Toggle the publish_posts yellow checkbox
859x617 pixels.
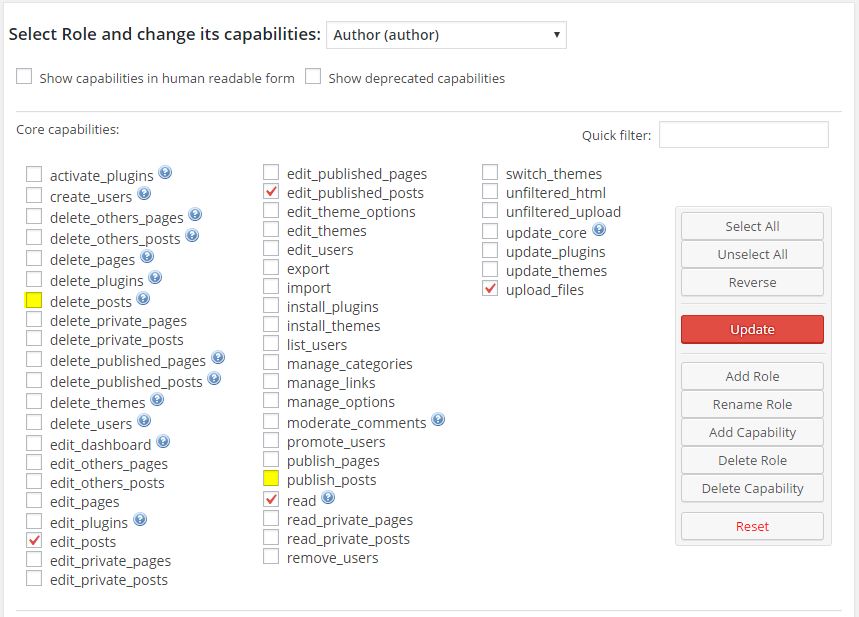271,478
